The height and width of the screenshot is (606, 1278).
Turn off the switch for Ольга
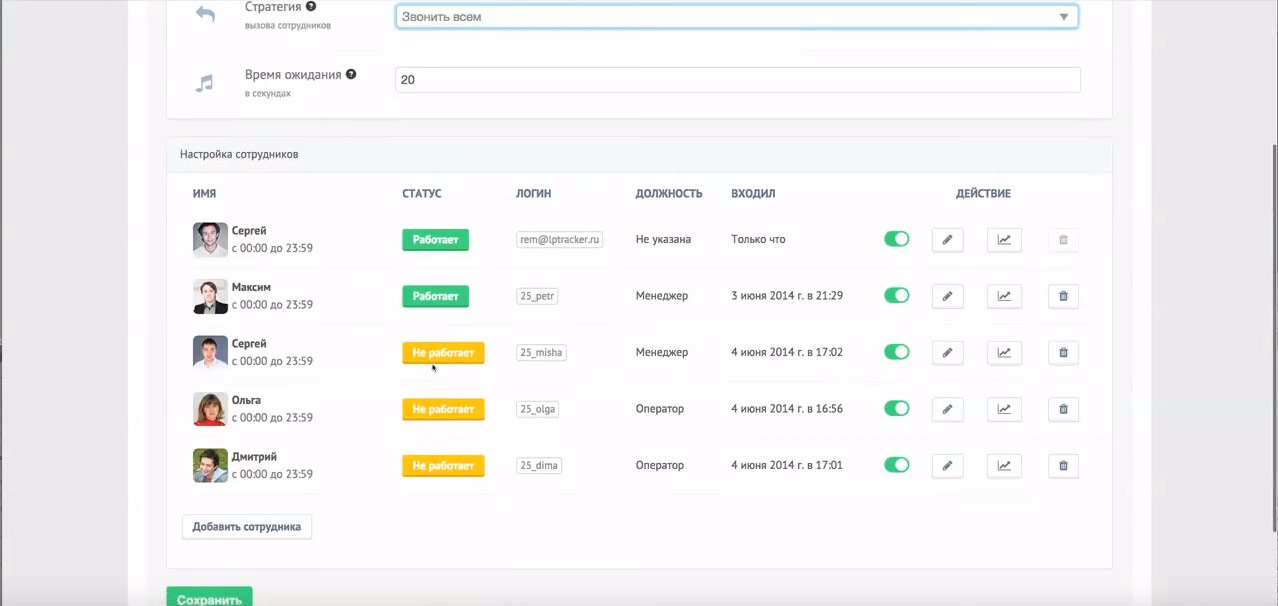coord(896,409)
